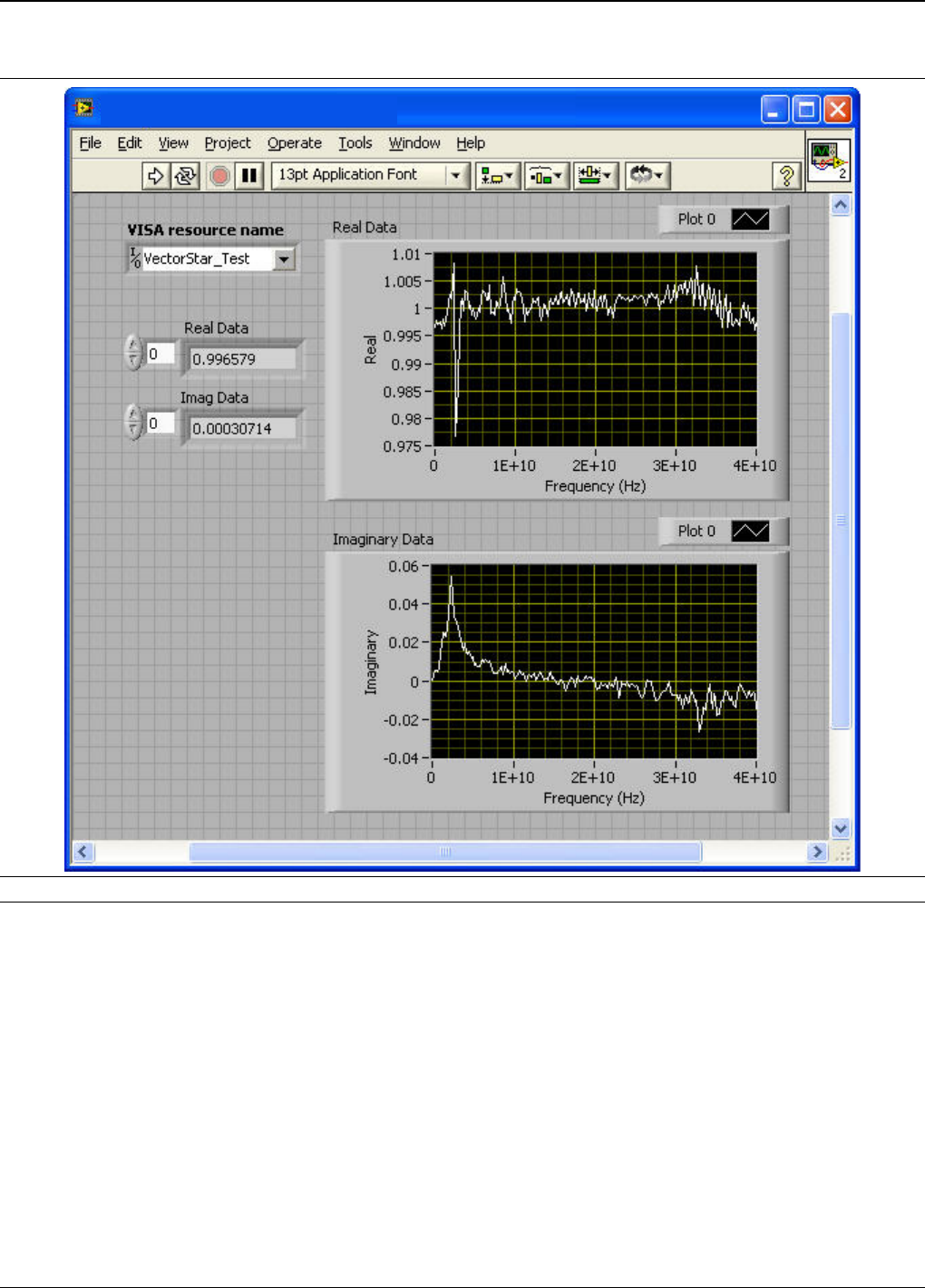Click the Run arrow button
Image resolution: width=925 pixels, height=1288 pixels.
tap(155, 175)
